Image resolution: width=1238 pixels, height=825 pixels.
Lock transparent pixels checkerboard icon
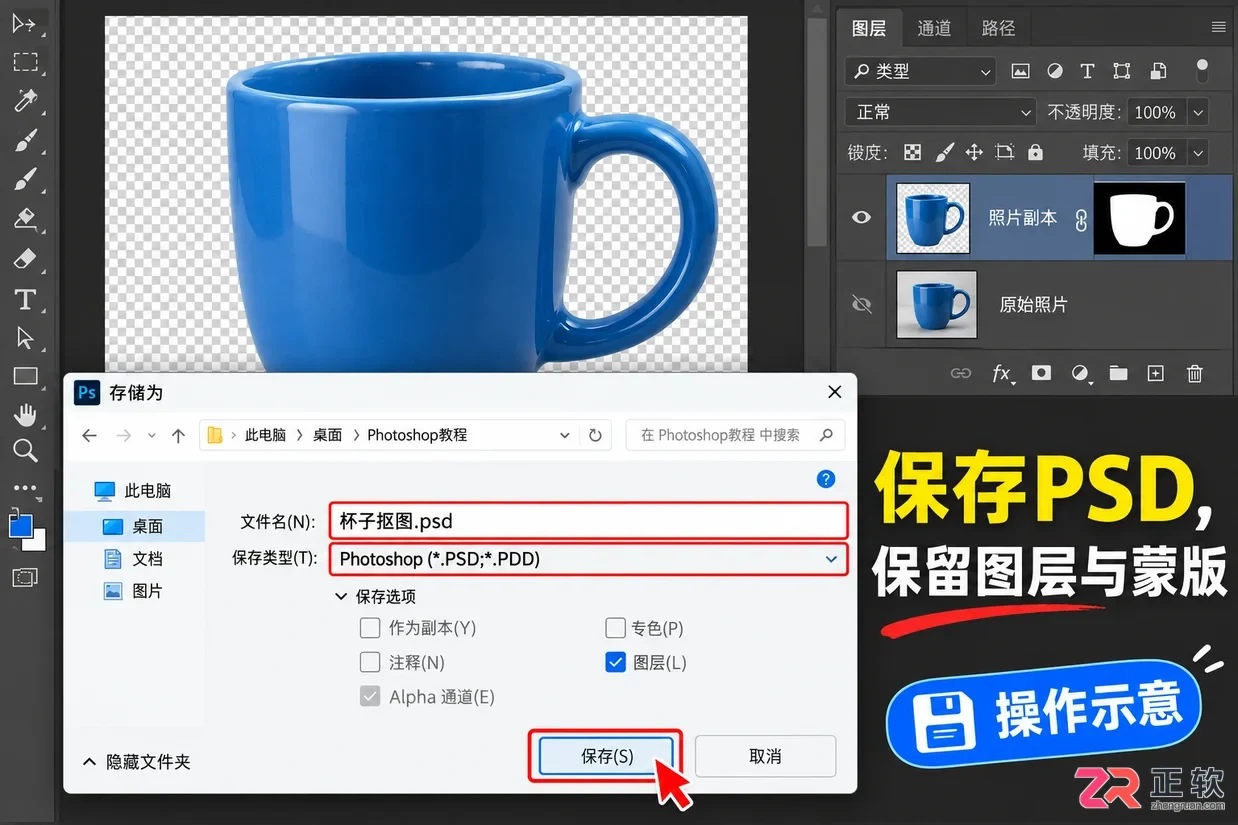(x=912, y=152)
